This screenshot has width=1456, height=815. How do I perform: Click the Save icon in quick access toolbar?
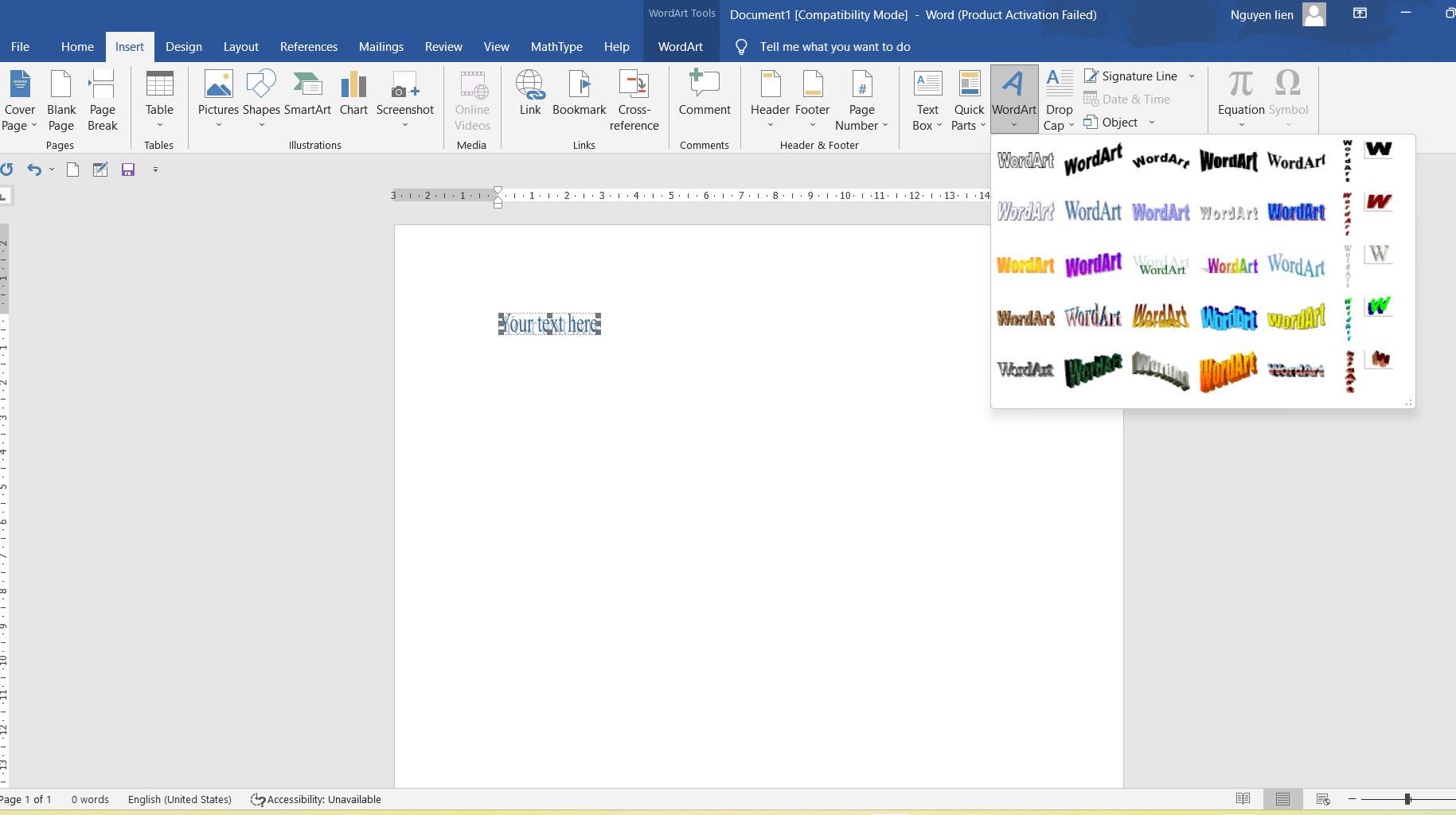point(128,170)
